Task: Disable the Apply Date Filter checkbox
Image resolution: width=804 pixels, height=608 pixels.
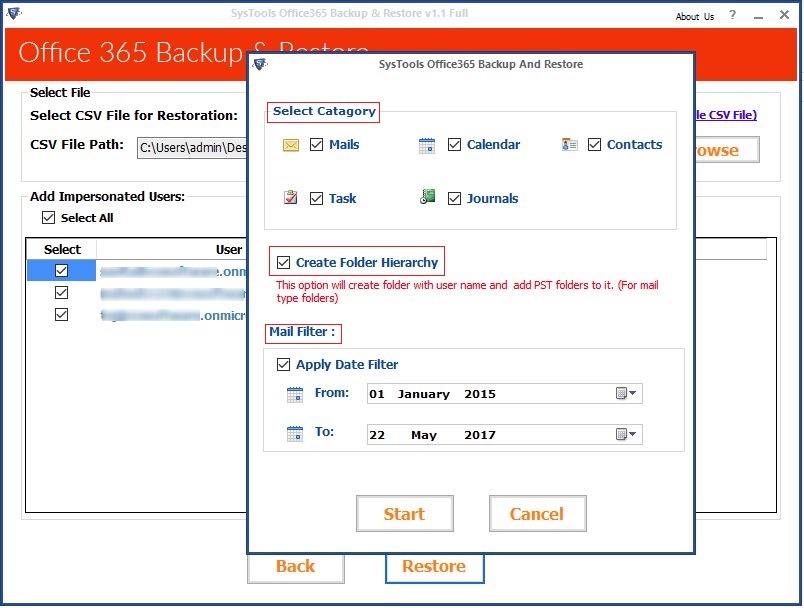Action: [284, 365]
